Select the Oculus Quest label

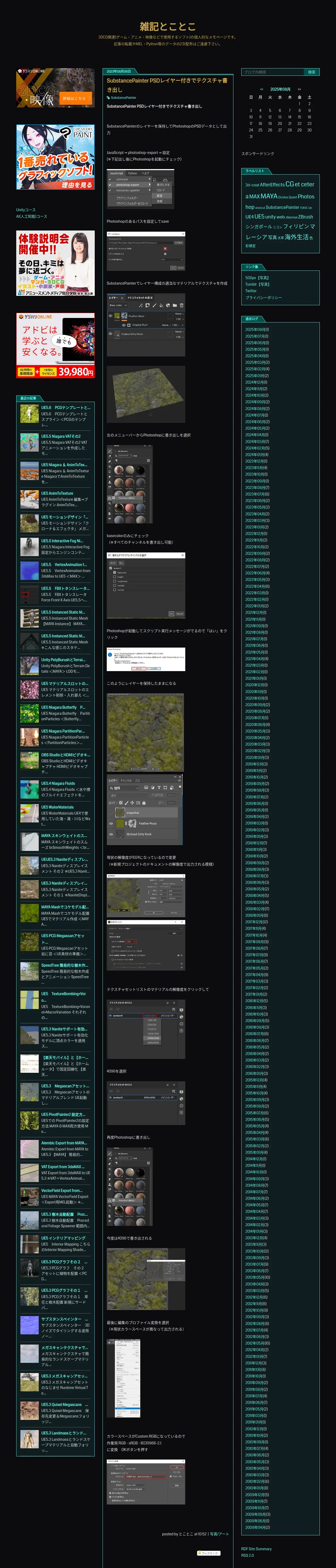tap(287, 197)
